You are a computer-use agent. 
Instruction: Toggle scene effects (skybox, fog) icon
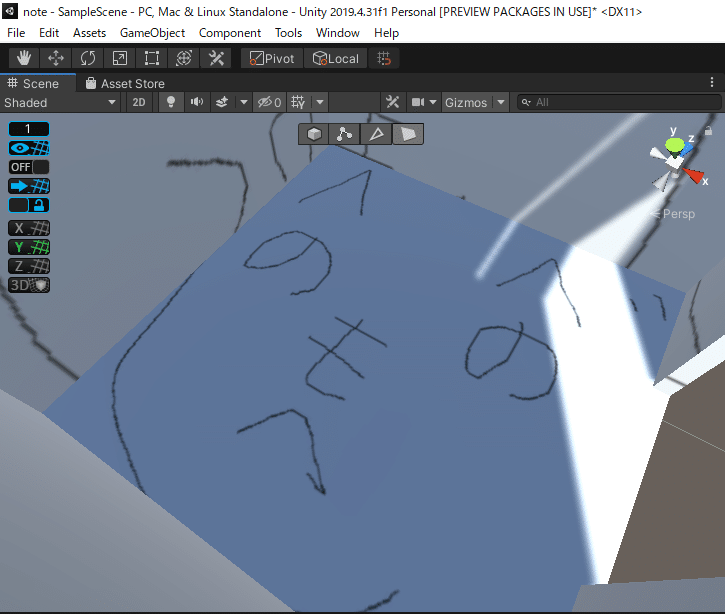tap(222, 102)
